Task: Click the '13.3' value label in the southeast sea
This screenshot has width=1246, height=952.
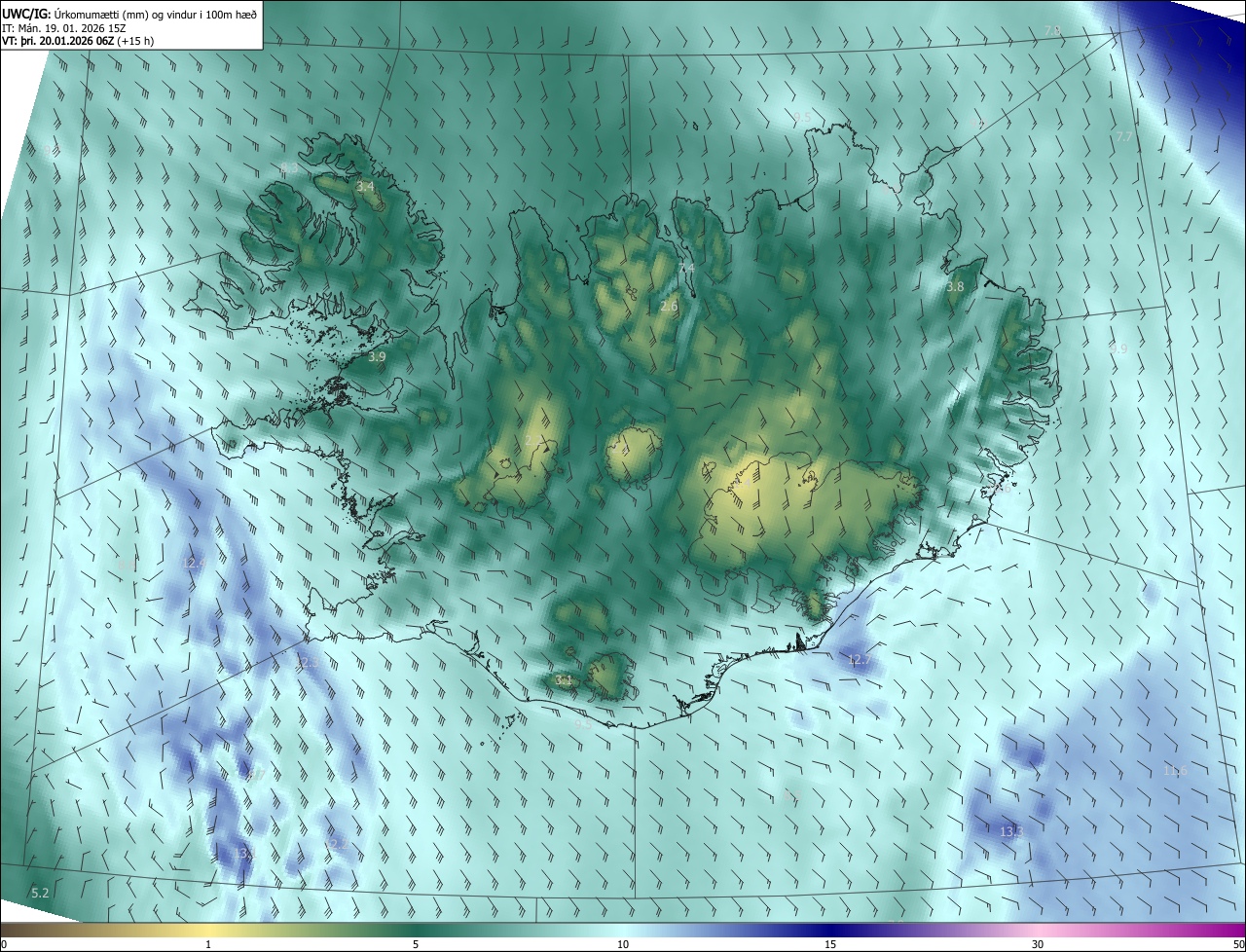Action: click(1011, 831)
